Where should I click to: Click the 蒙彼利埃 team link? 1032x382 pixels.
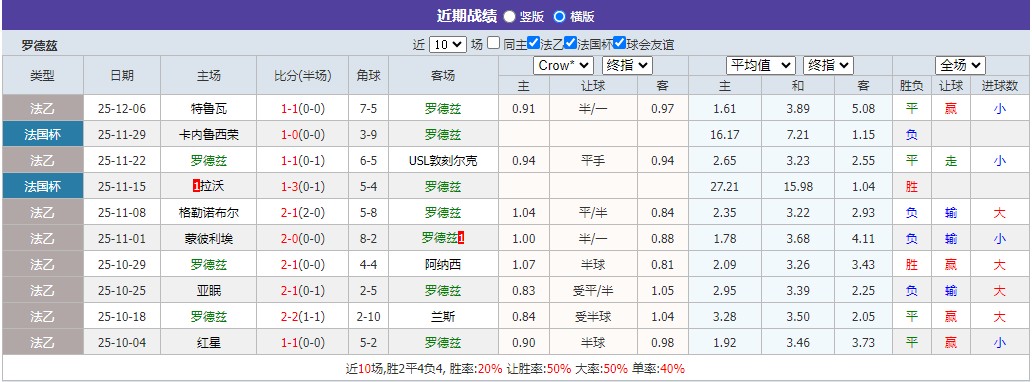(x=209, y=238)
